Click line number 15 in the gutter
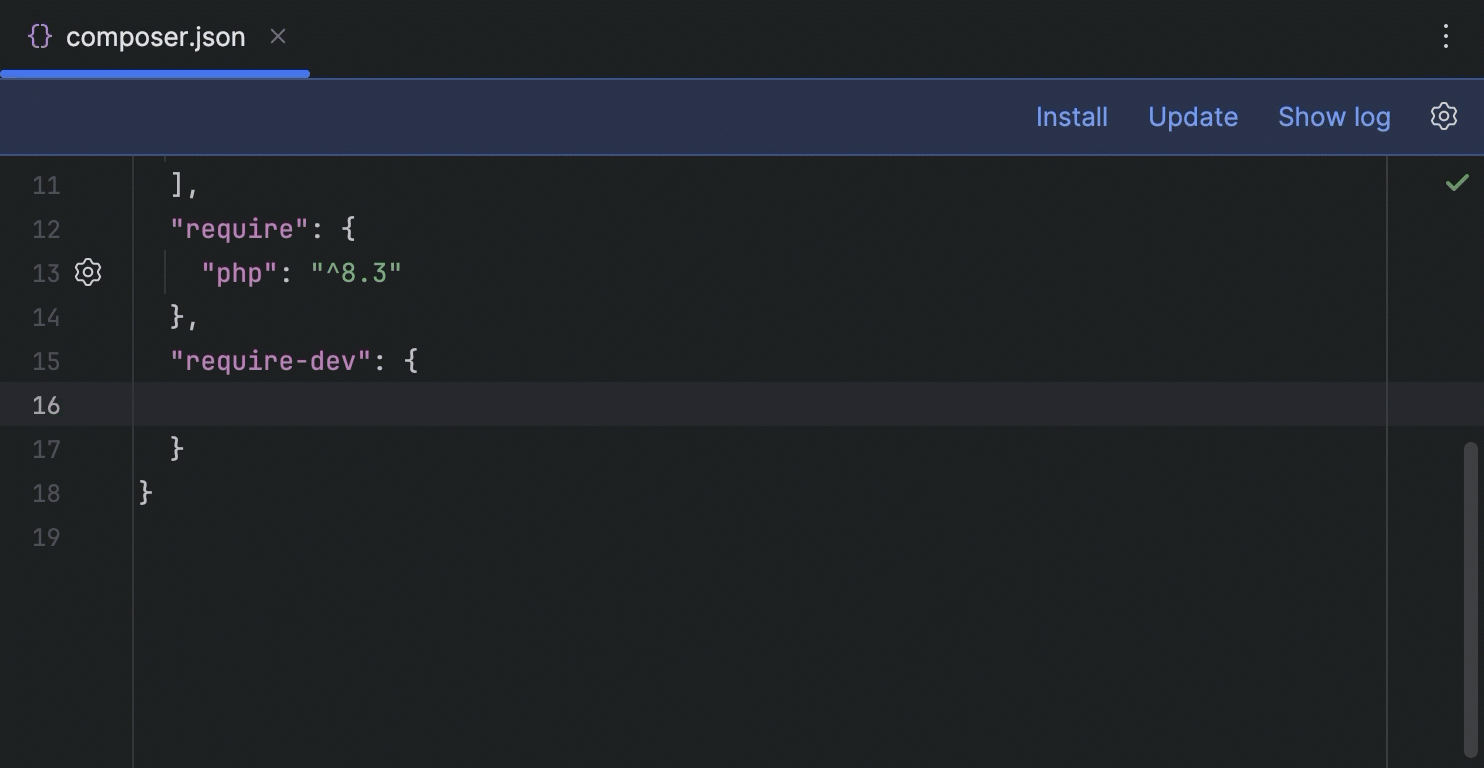The image size is (1484, 768). (46, 361)
